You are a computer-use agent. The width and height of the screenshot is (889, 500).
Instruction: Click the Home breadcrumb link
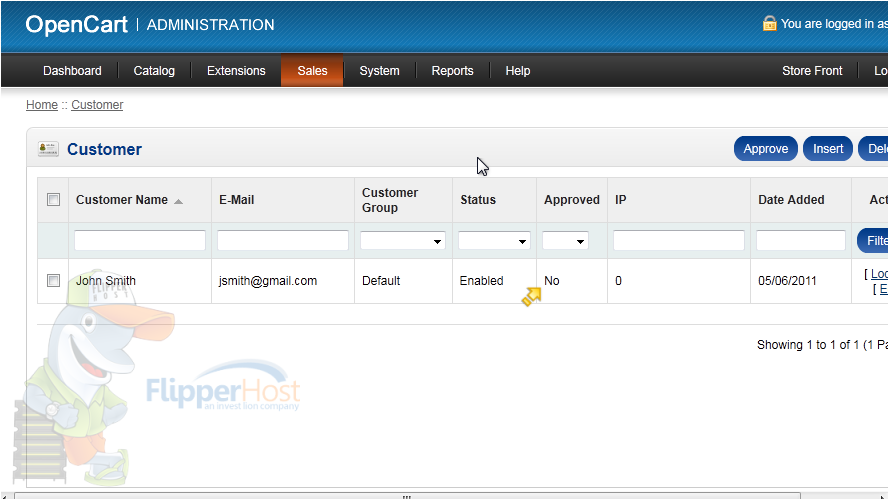pos(42,105)
